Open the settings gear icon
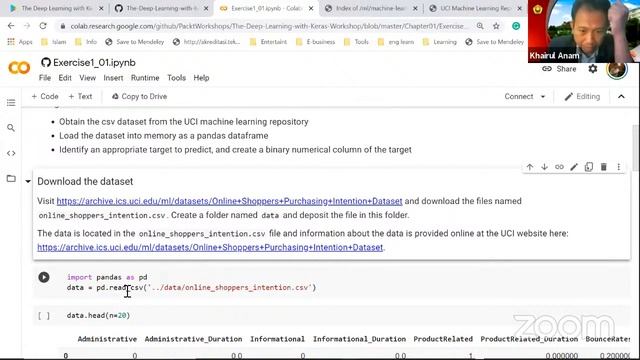 (x=593, y=69)
